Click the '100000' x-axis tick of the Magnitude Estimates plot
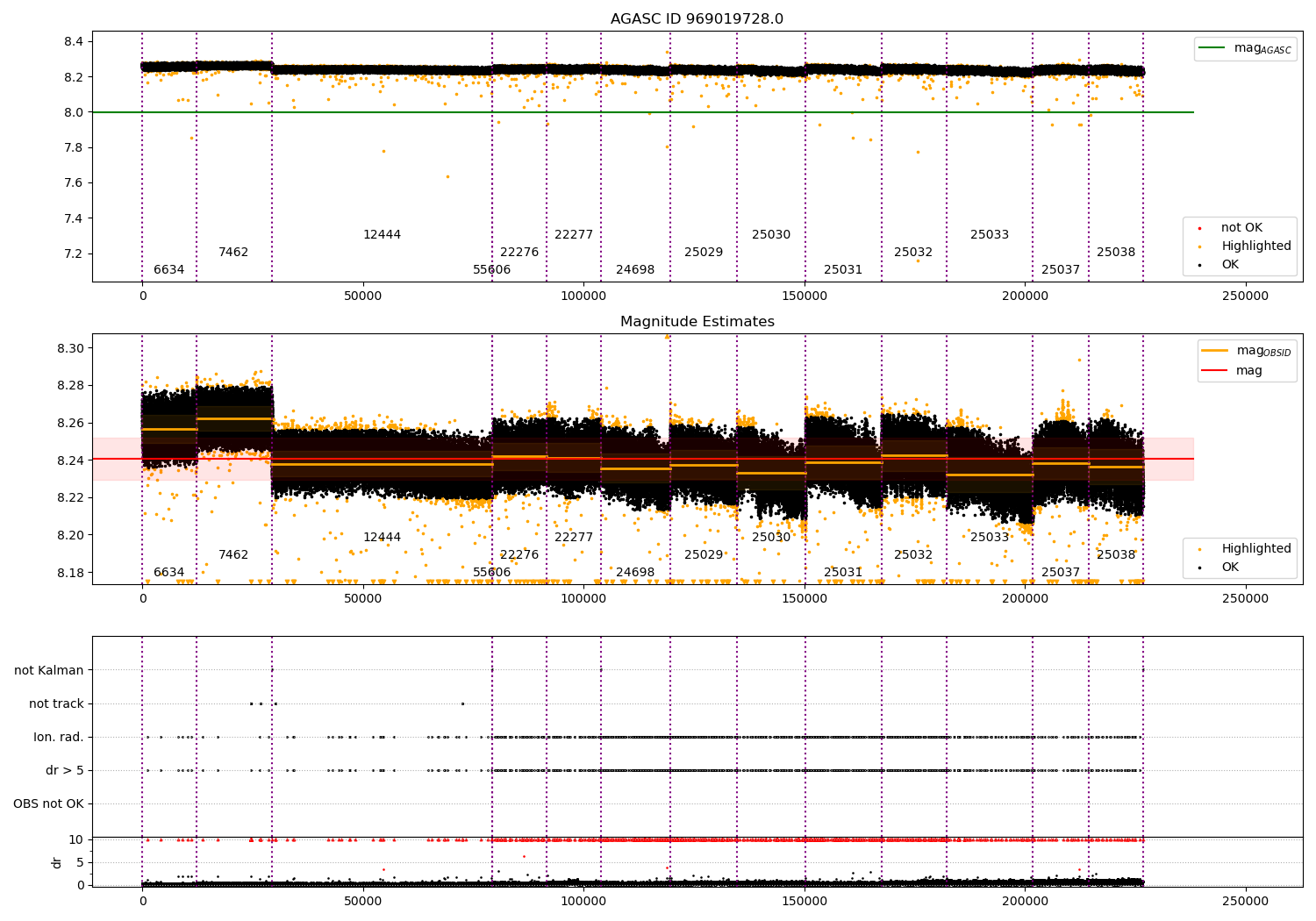1316x921 pixels. (x=583, y=599)
